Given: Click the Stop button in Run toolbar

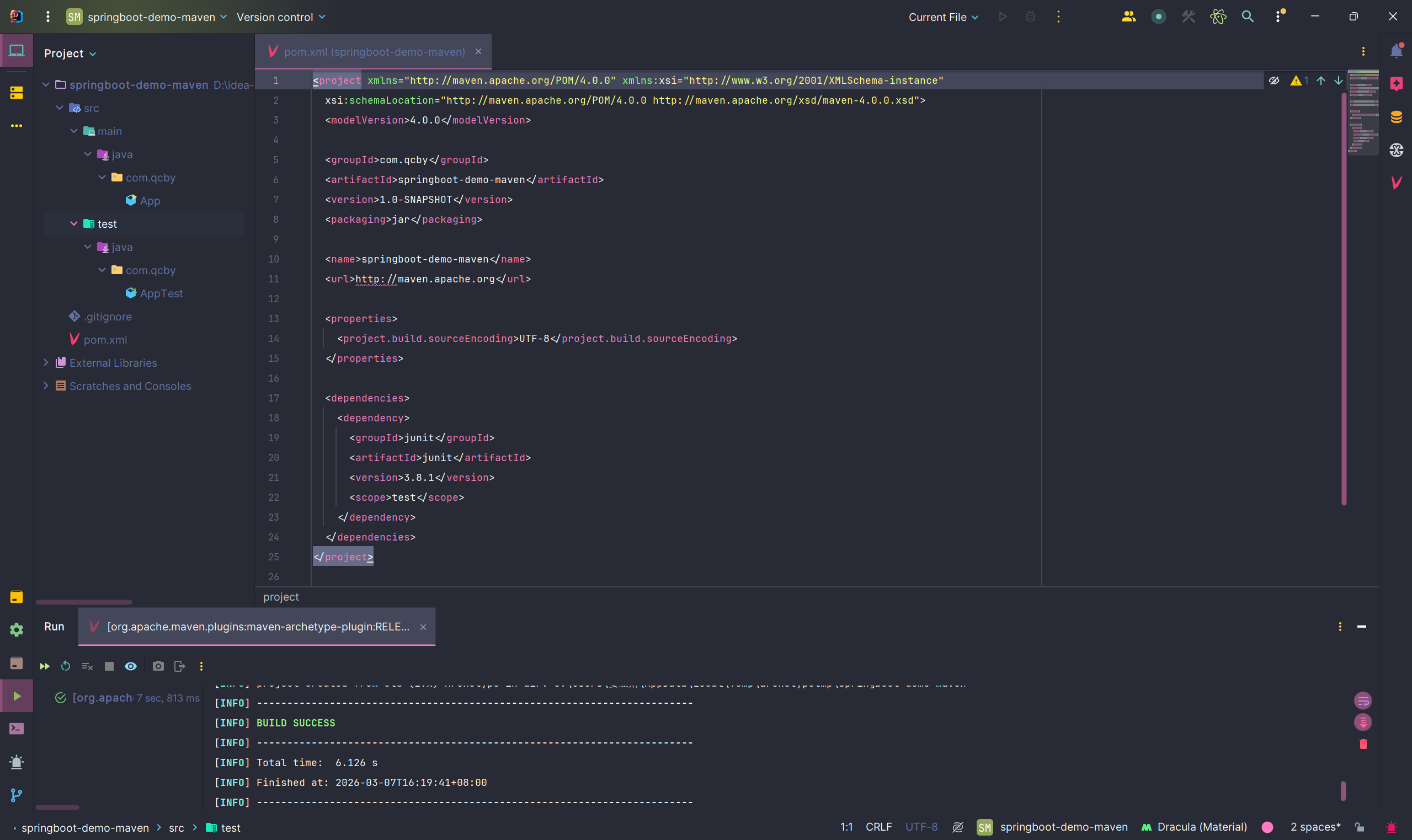Looking at the screenshot, I should (x=109, y=666).
